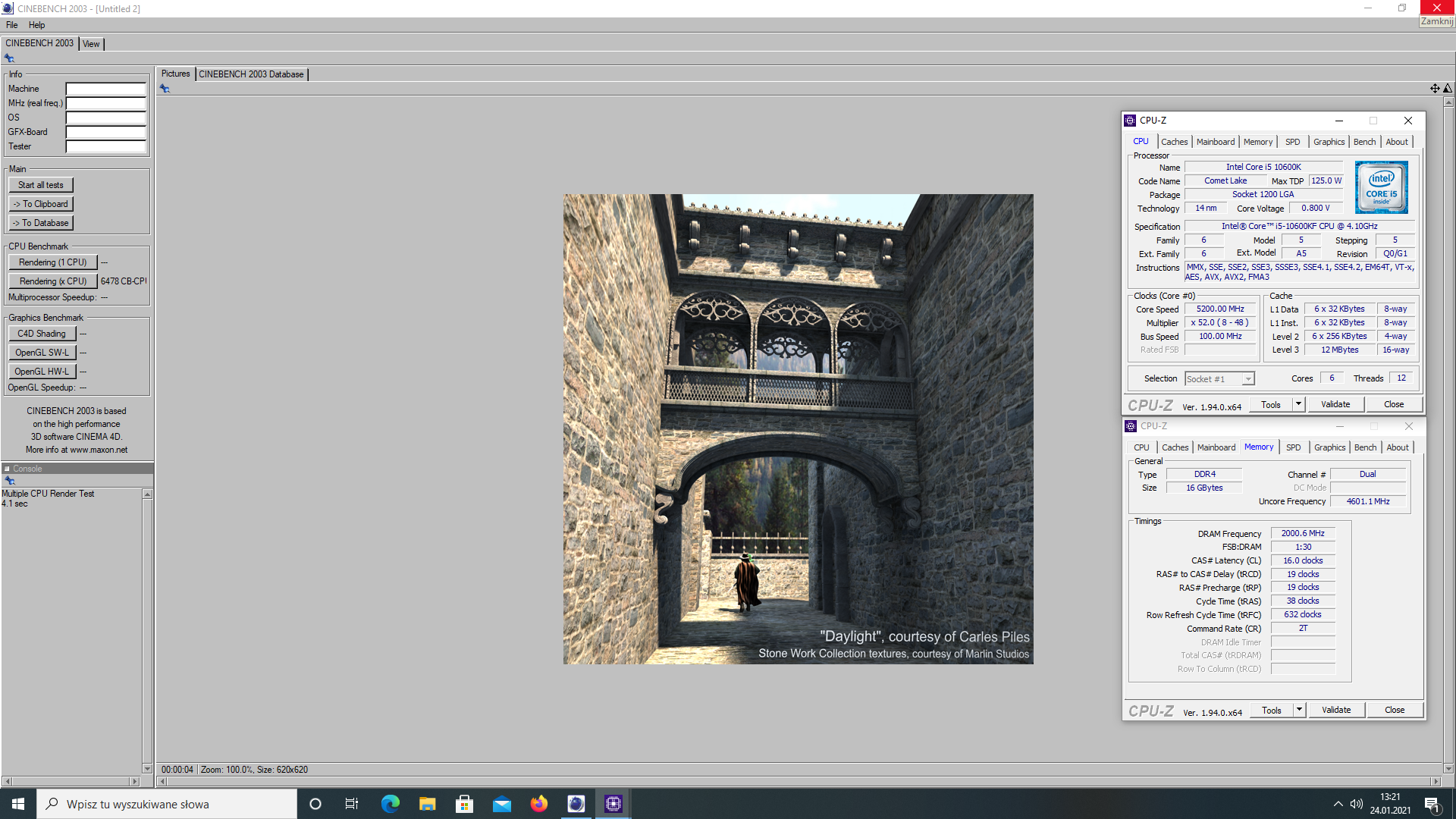Image resolution: width=1456 pixels, height=819 pixels.
Task: Click the To Clipboard button
Action: pyautogui.click(x=41, y=204)
